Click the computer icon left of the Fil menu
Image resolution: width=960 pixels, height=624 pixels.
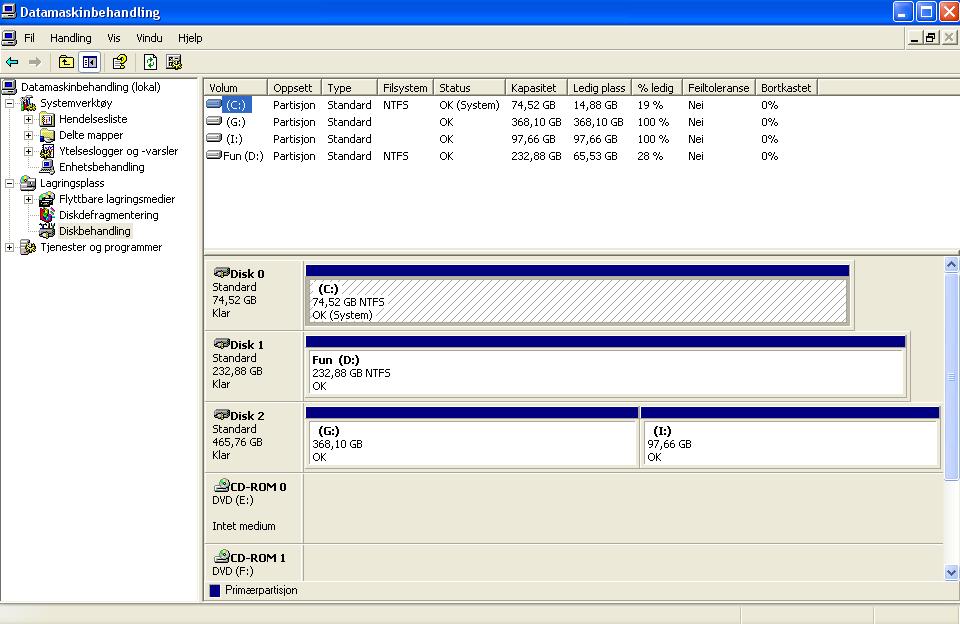[9, 38]
